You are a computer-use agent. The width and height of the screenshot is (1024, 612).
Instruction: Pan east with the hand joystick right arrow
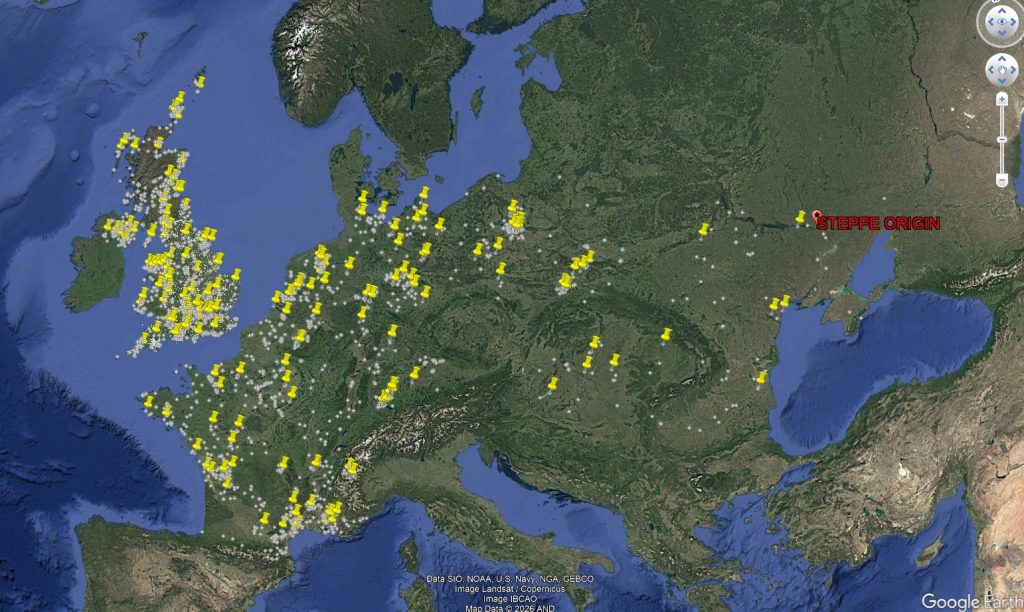(1013, 69)
